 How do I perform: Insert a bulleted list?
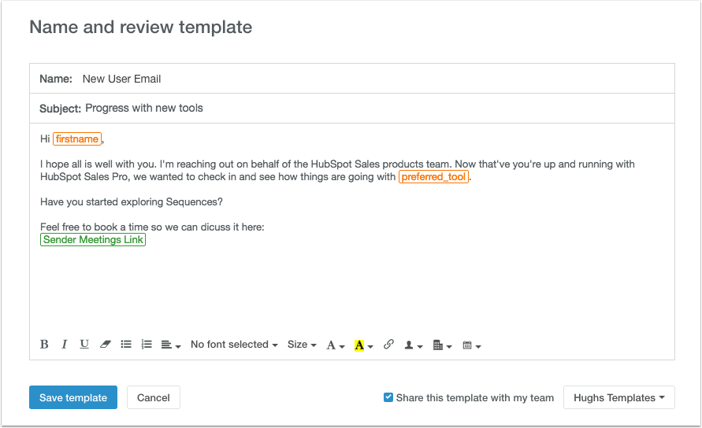click(126, 344)
